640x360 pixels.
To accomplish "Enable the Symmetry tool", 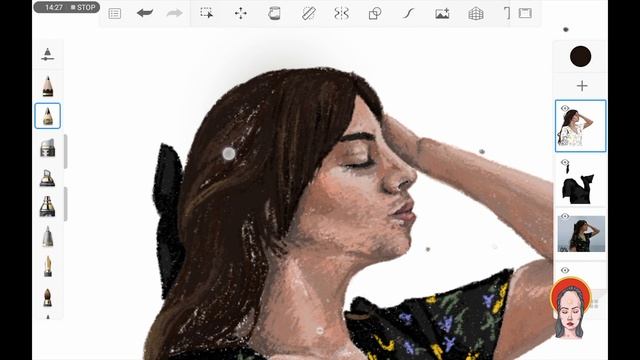I will [x=341, y=13].
